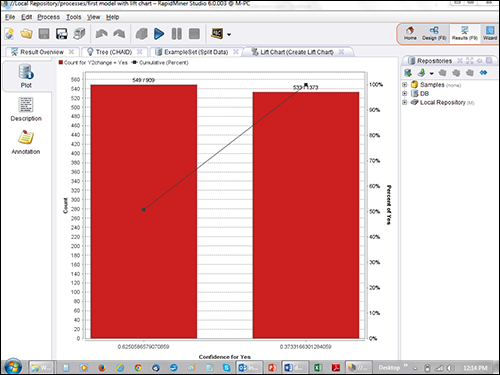Click the Save As icon
Image resolution: width=500 pixels, height=375 pixels.
coord(62,34)
